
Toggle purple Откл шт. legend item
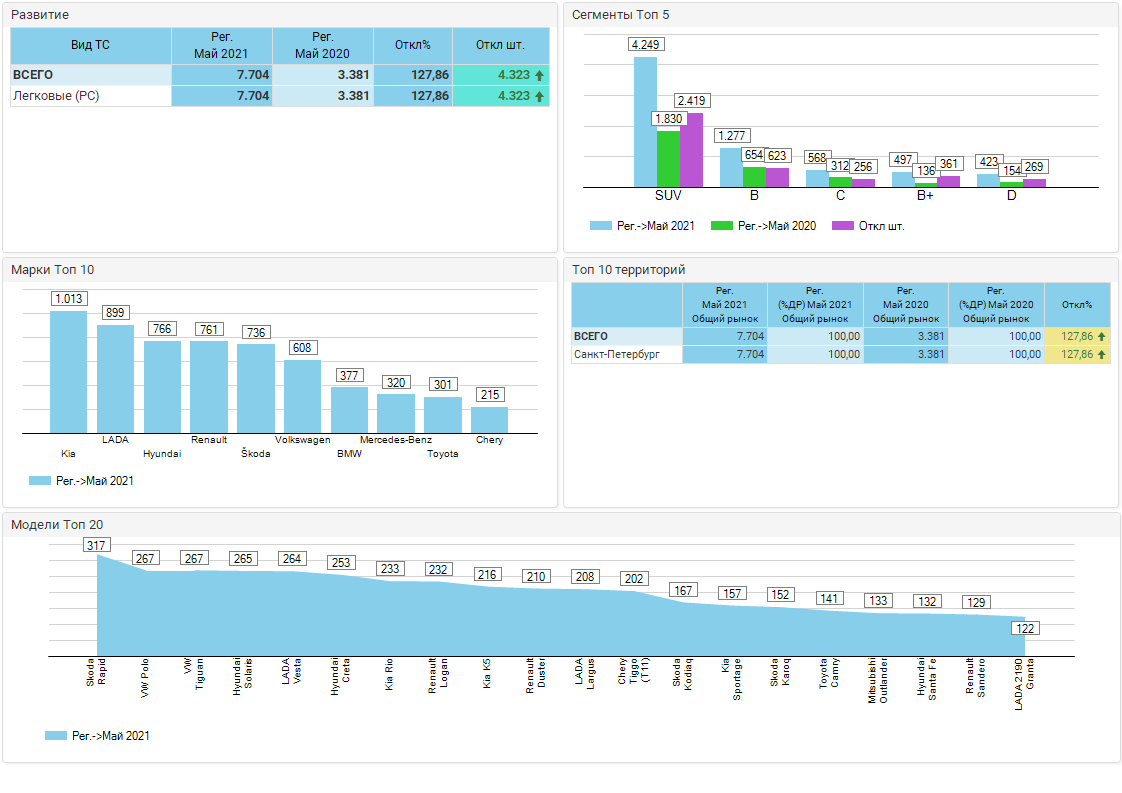pyautogui.click(x=868, y=226)
